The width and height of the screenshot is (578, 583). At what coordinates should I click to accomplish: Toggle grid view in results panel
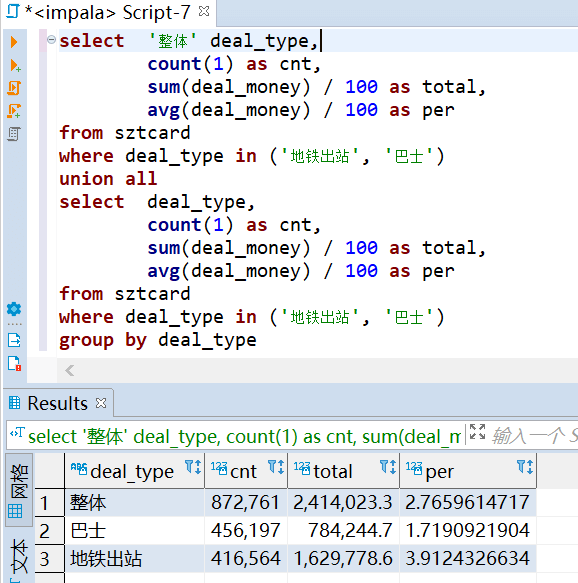coord(19,490)
